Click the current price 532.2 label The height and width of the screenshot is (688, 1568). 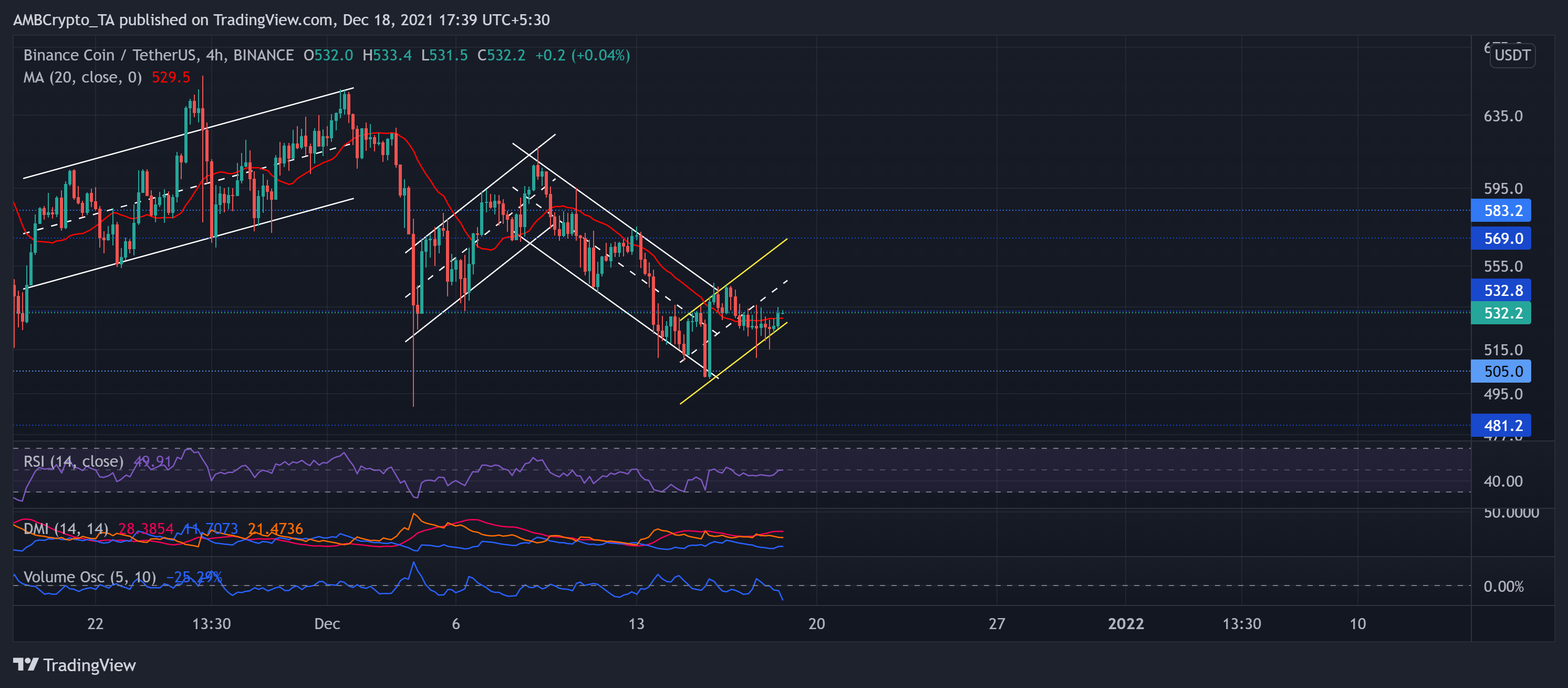(x=1500, y=313)
